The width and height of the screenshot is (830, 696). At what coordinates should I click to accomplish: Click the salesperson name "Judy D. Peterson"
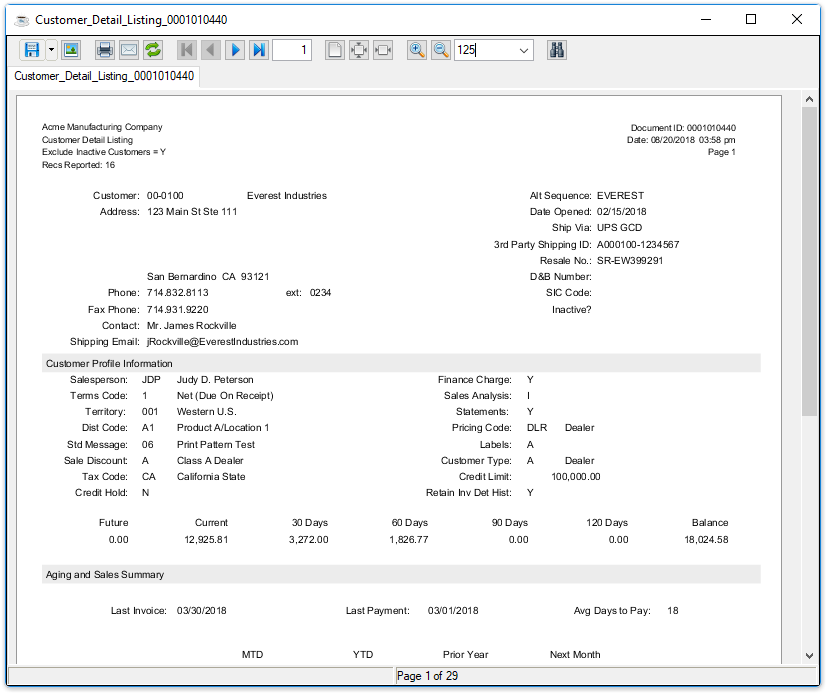pos(215,380)
